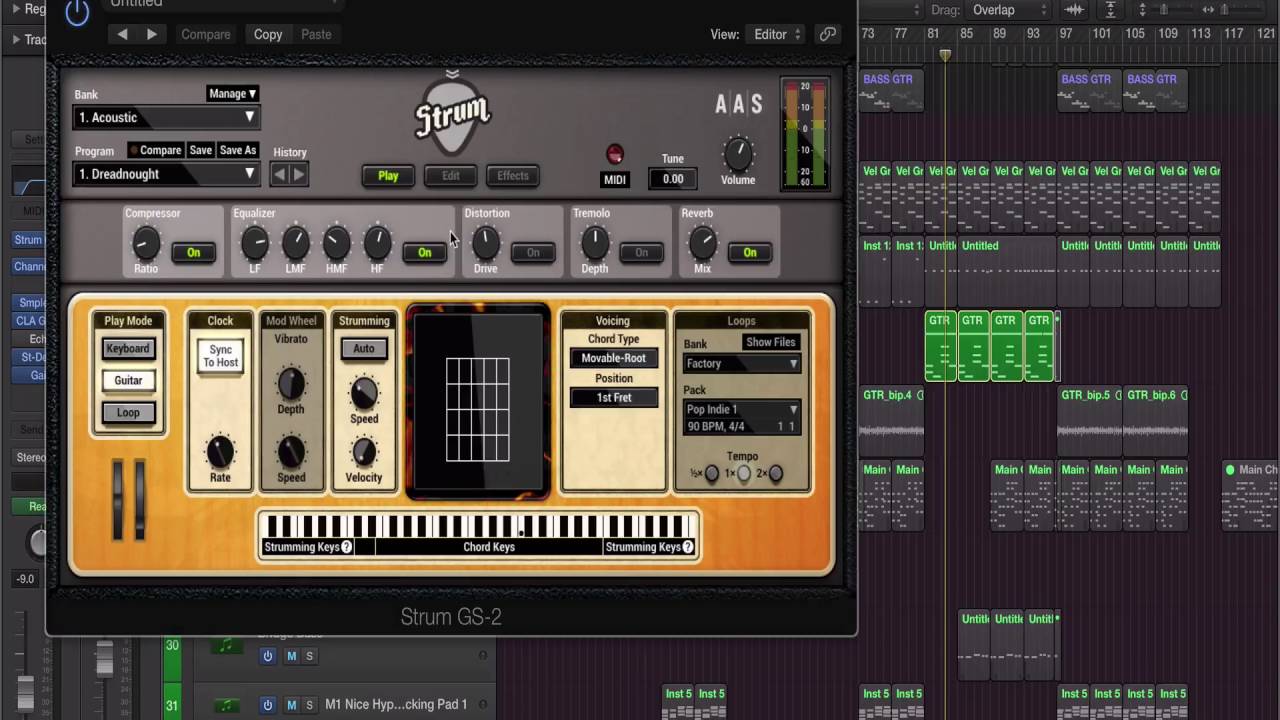Click track 31 green instrument icon

click(x=227, y=704)
